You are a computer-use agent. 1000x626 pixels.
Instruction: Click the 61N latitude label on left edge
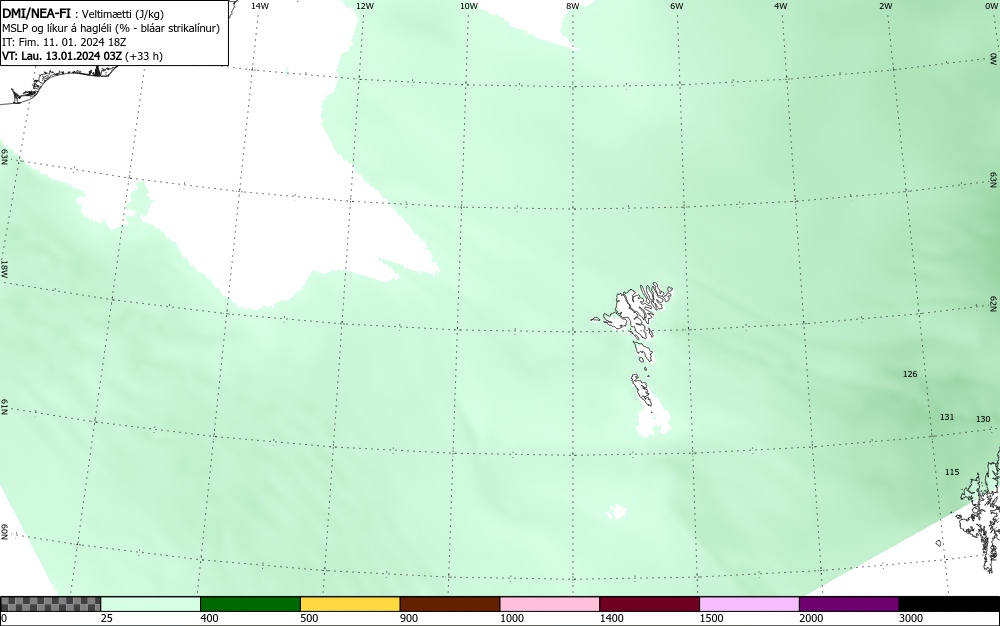pos(4,407)
